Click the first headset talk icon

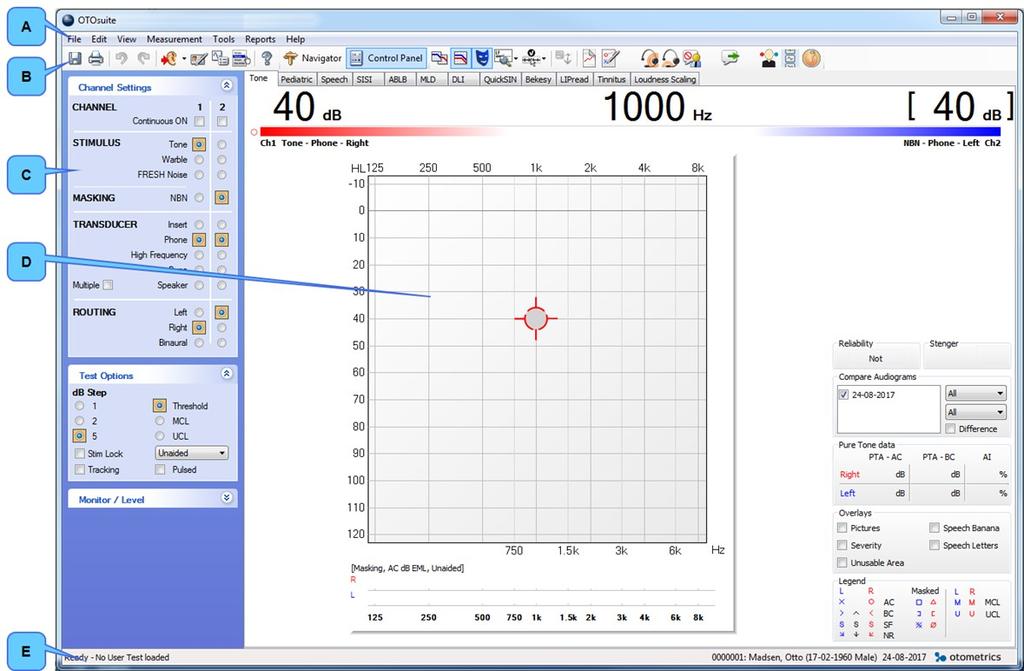(650, 59)
